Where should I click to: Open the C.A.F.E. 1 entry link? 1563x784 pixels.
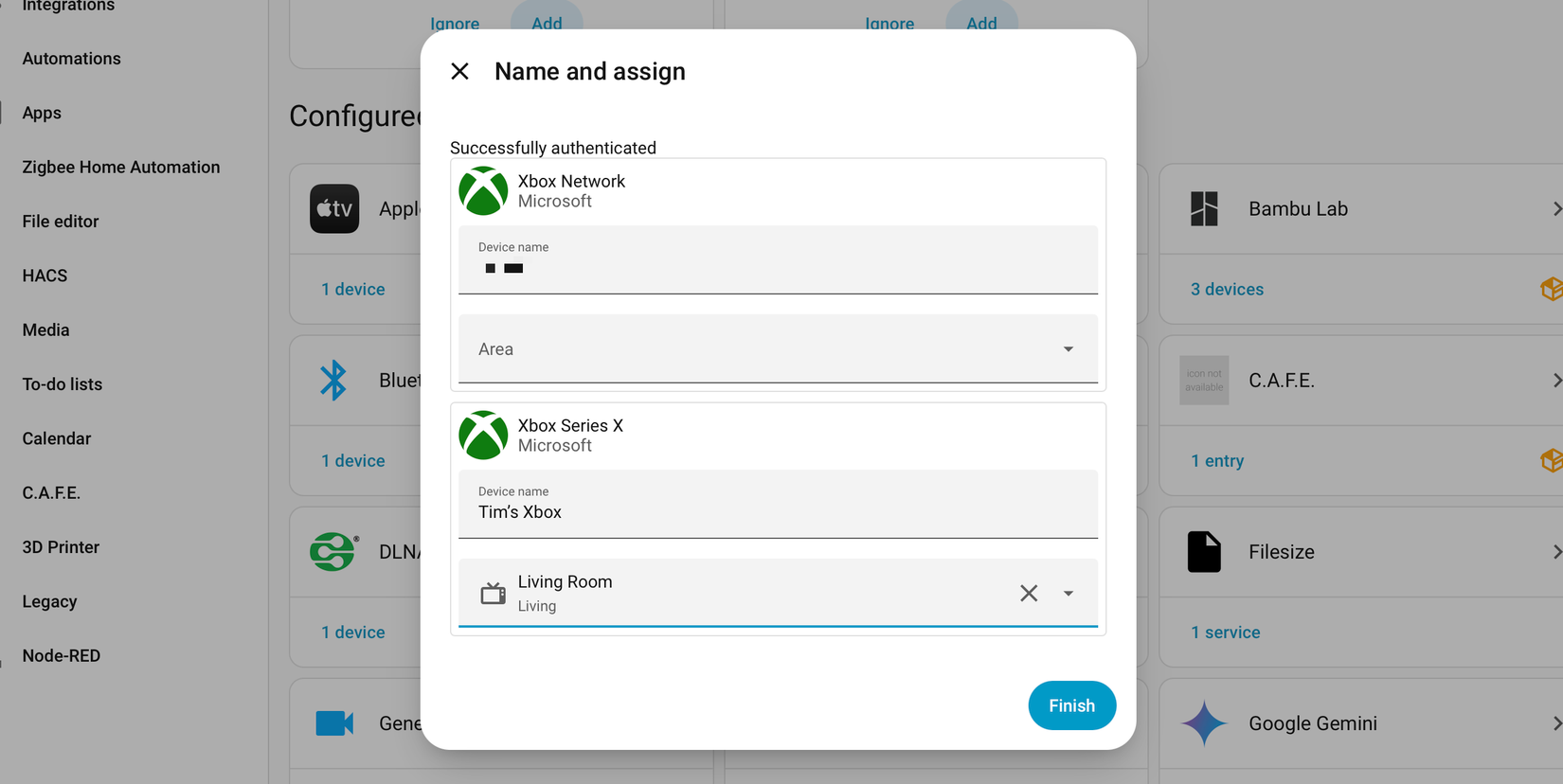1217,461
